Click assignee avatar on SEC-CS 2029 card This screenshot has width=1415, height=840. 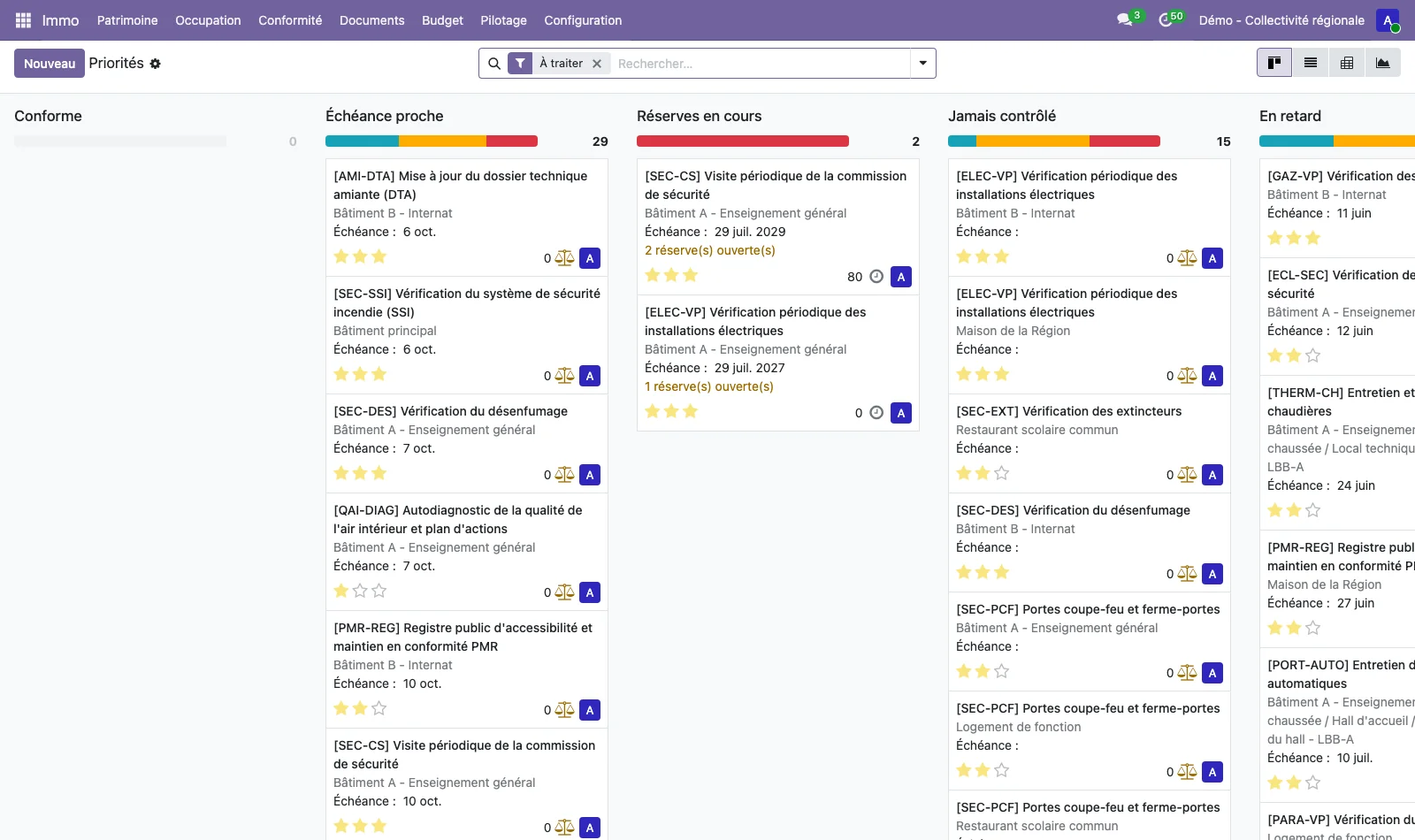coord(901,277)
